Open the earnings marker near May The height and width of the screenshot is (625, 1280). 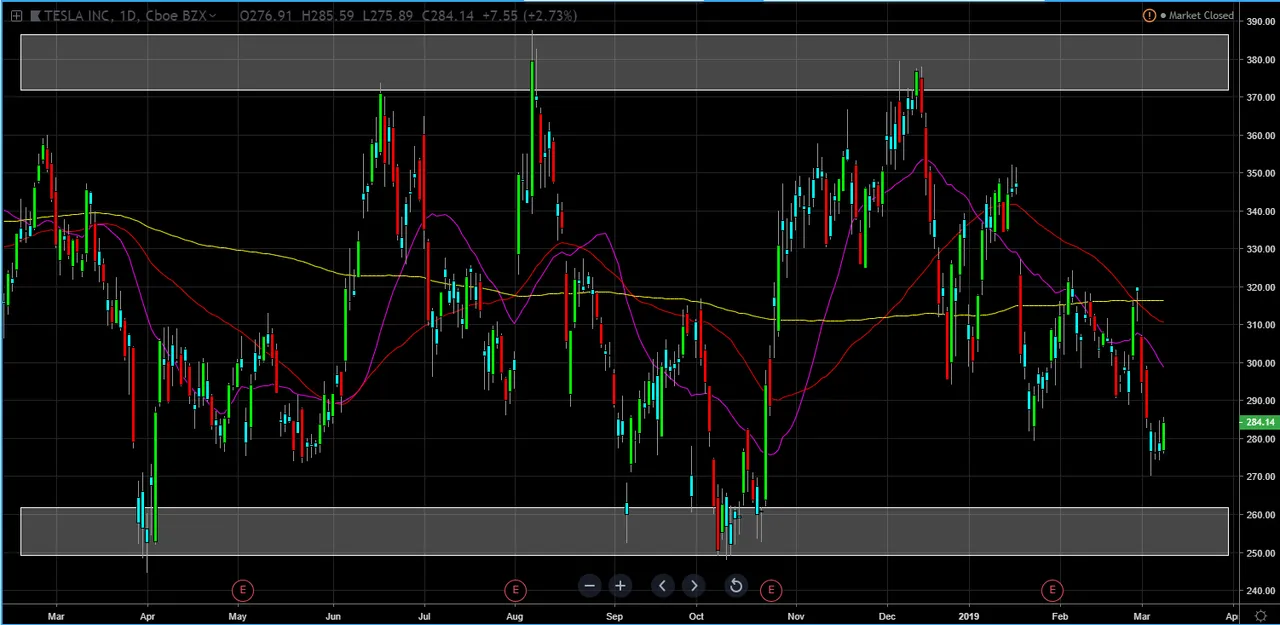click(x=242, y=590)
